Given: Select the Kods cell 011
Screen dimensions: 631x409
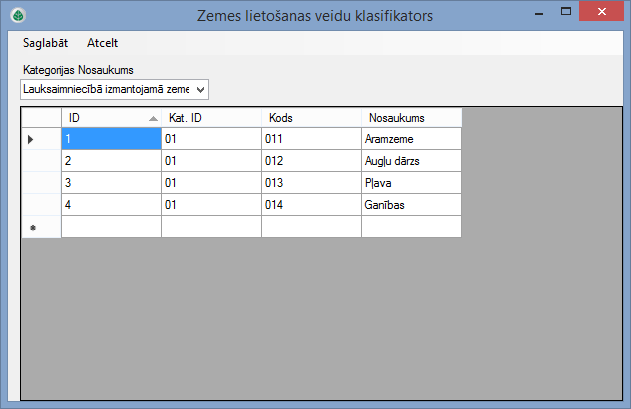Looking at the screenshot, I should [x=311, y=139].
